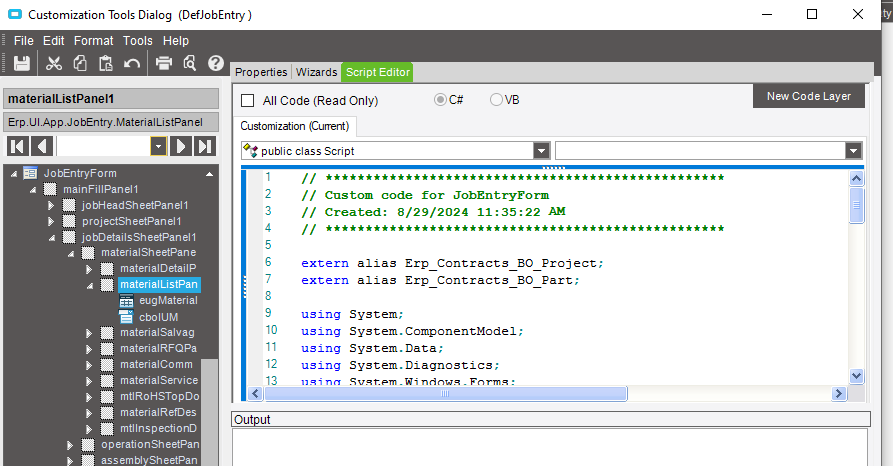
Task: Save the customization with floppy icon
Action: [x=22, y=63]
